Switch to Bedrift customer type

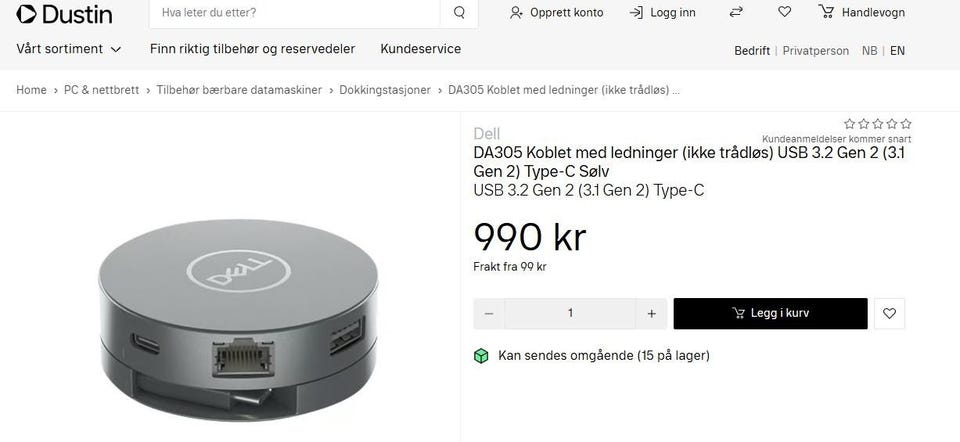752,51
